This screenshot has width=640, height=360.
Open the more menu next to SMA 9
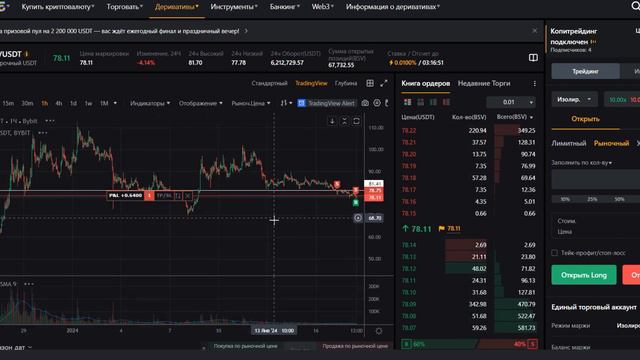coord(29,284)
